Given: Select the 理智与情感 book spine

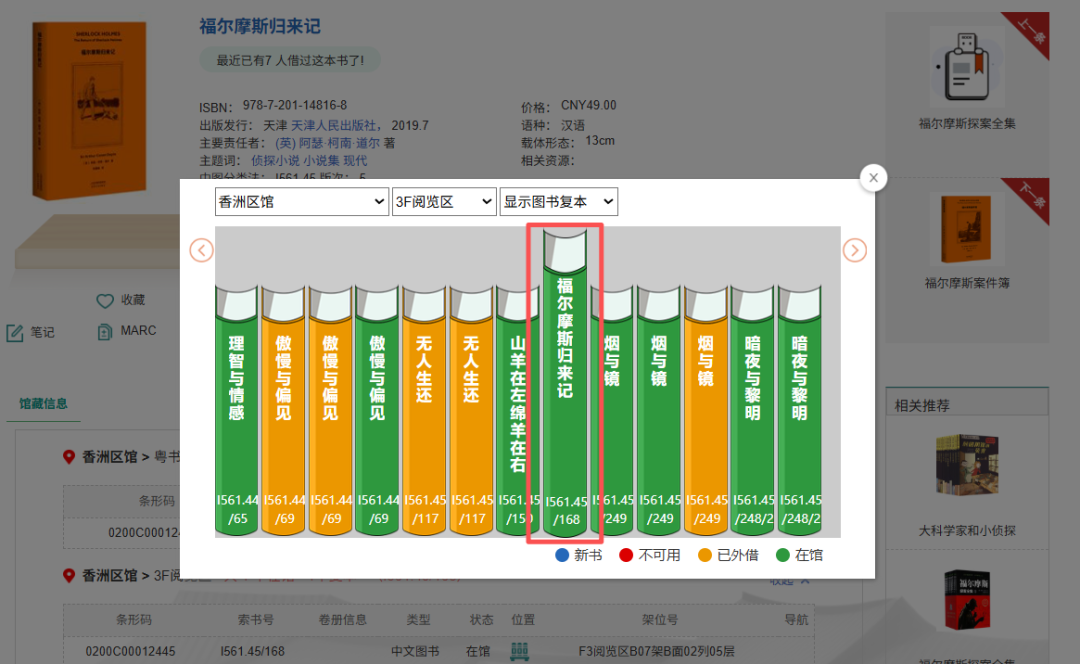Looking at the screenshot, I should [236, 411].
